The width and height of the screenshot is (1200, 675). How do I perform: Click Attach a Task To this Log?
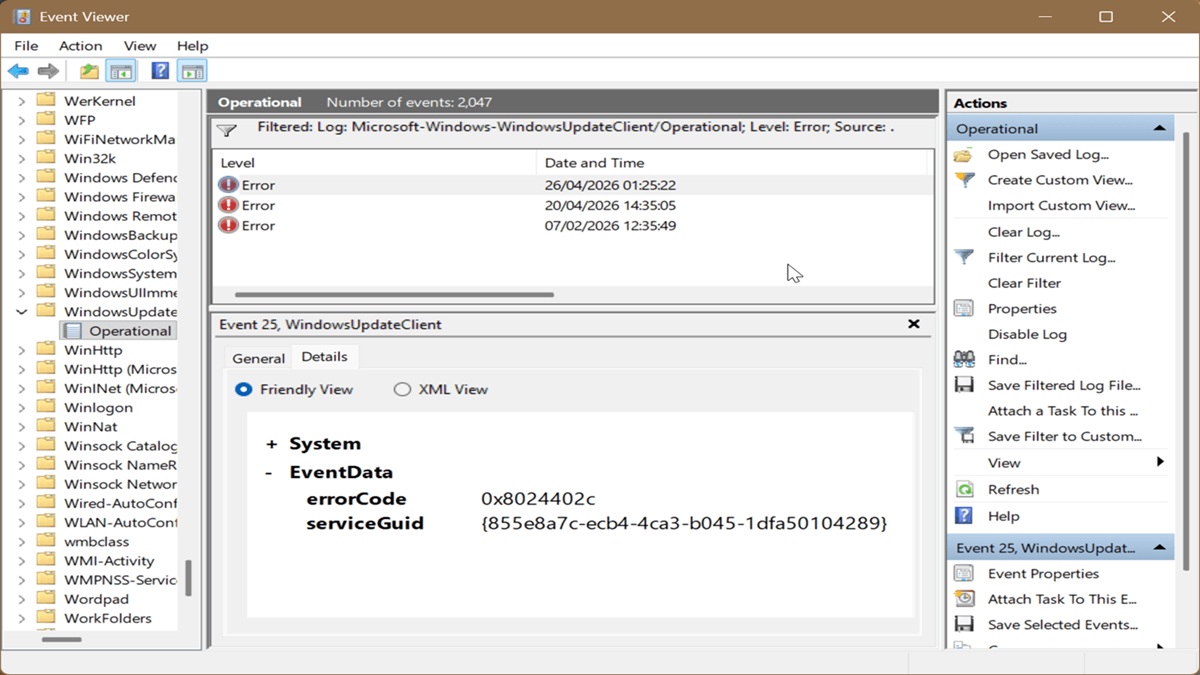point(1063,411)
